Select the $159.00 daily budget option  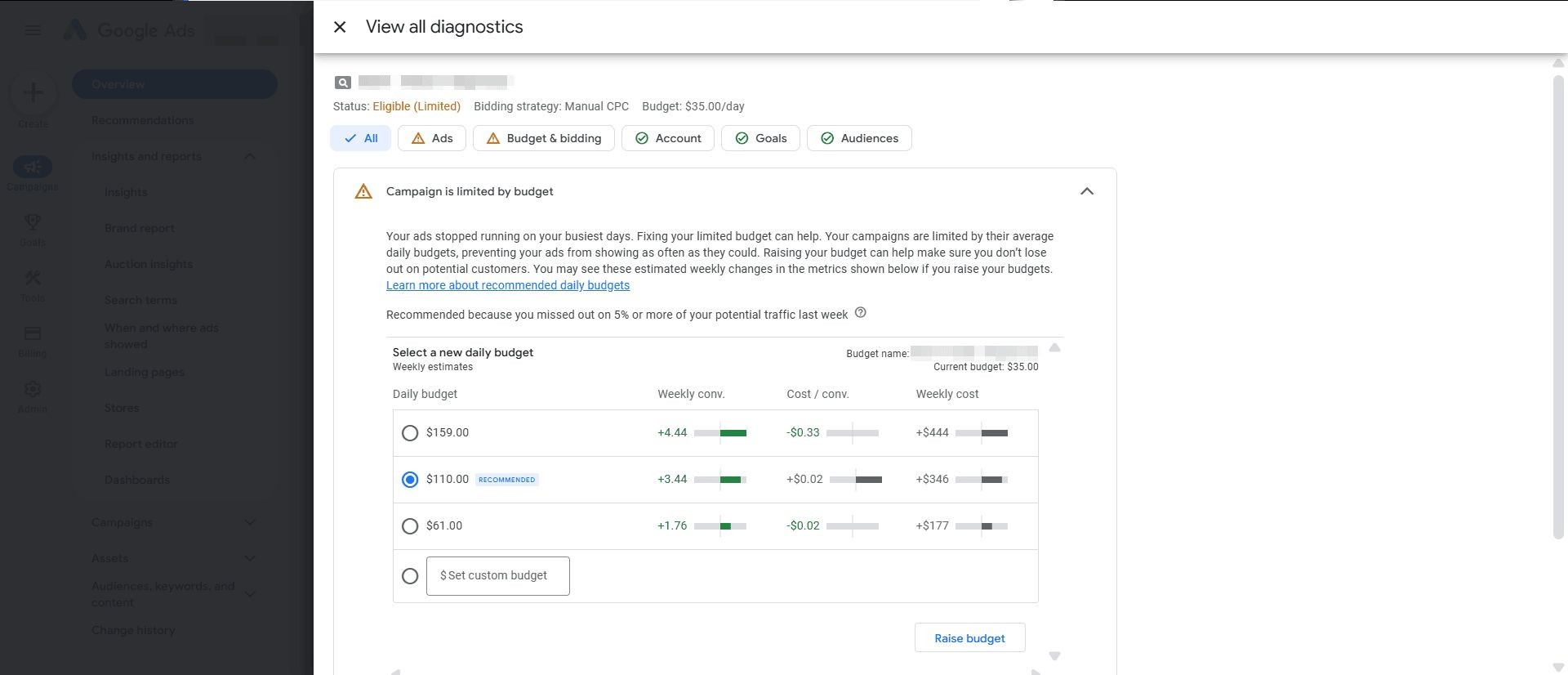point(410,433)
